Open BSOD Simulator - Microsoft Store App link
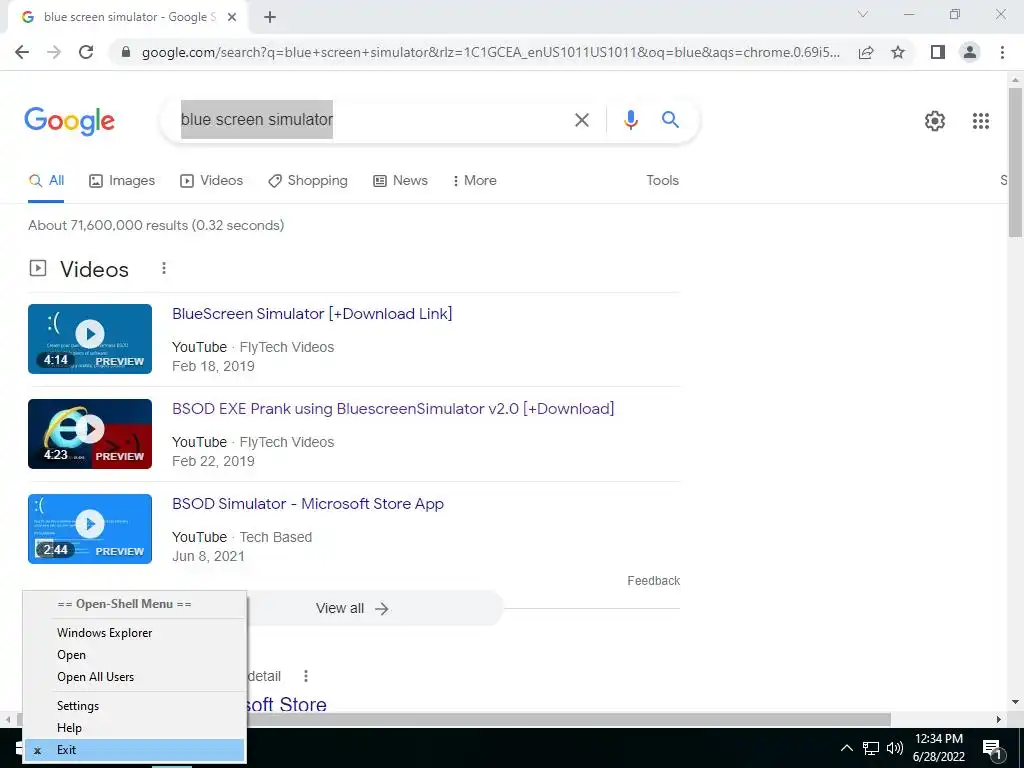1024x768 pixels. tap(308, 504)
